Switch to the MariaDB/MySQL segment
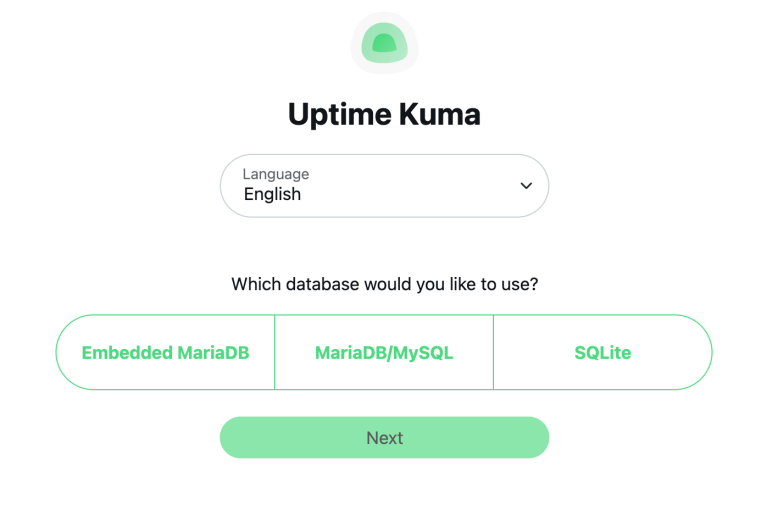767x532 pixels. click(384, 353)
